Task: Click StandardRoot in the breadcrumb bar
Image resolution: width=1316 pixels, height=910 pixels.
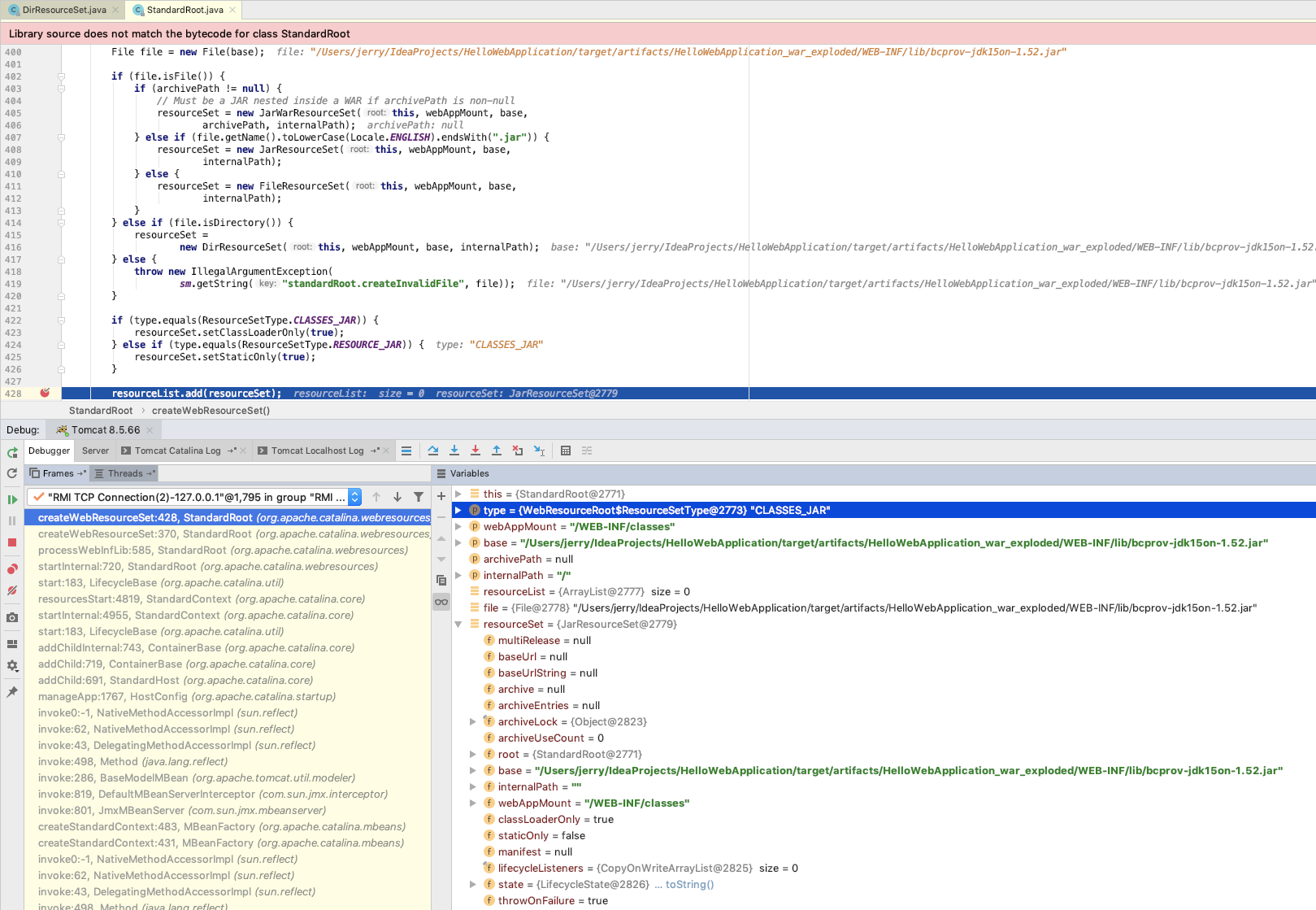Action: click(x=101, y=411)
